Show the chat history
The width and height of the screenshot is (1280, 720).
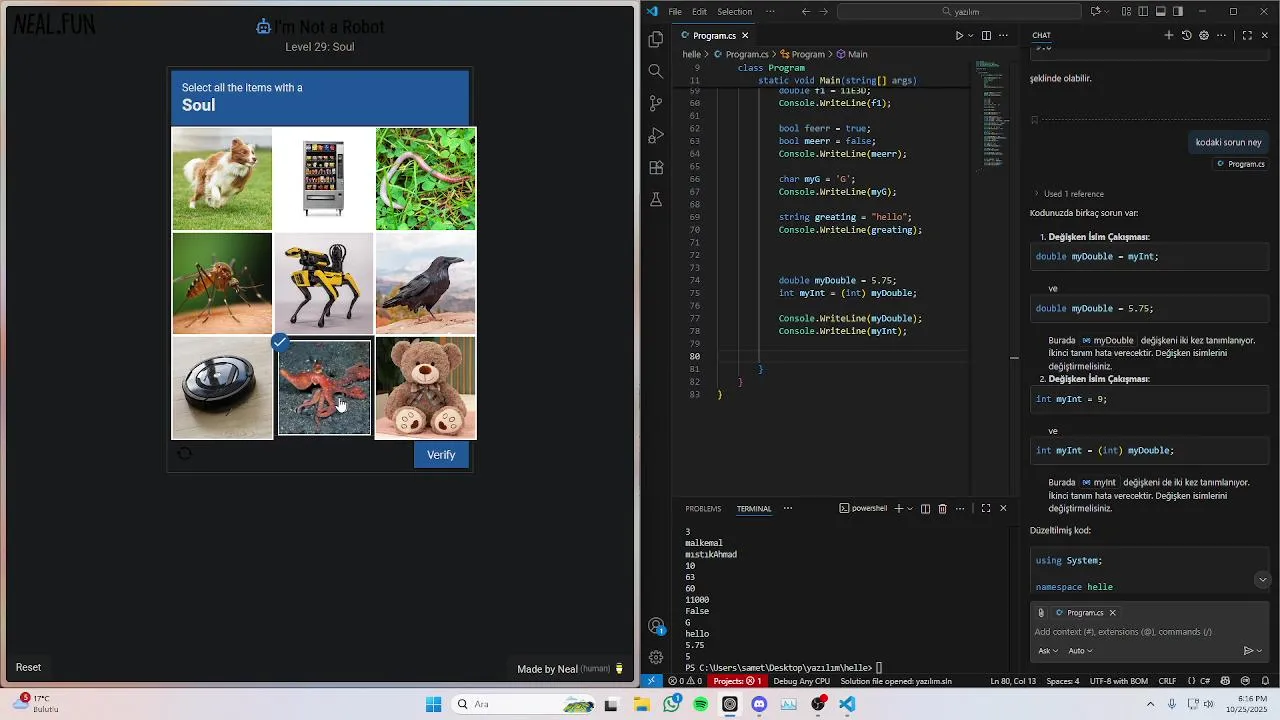[1186, 35]
